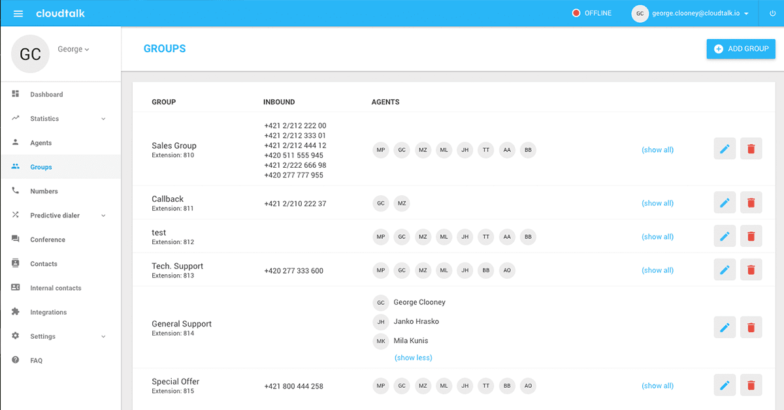
Task: Delete the General Support group
Action: pyautogui.click(x=751, y=327)
